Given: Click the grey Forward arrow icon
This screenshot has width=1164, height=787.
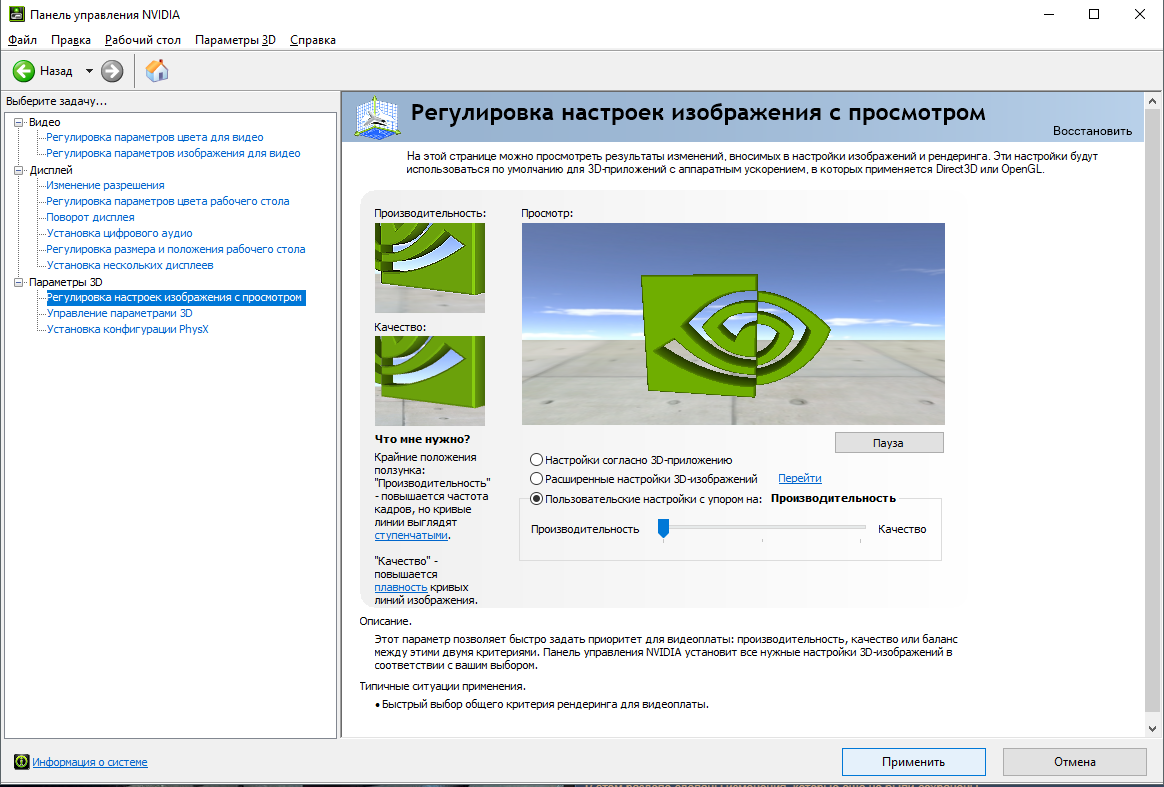Looking at the screenshot, I should (x=112, y=71).
